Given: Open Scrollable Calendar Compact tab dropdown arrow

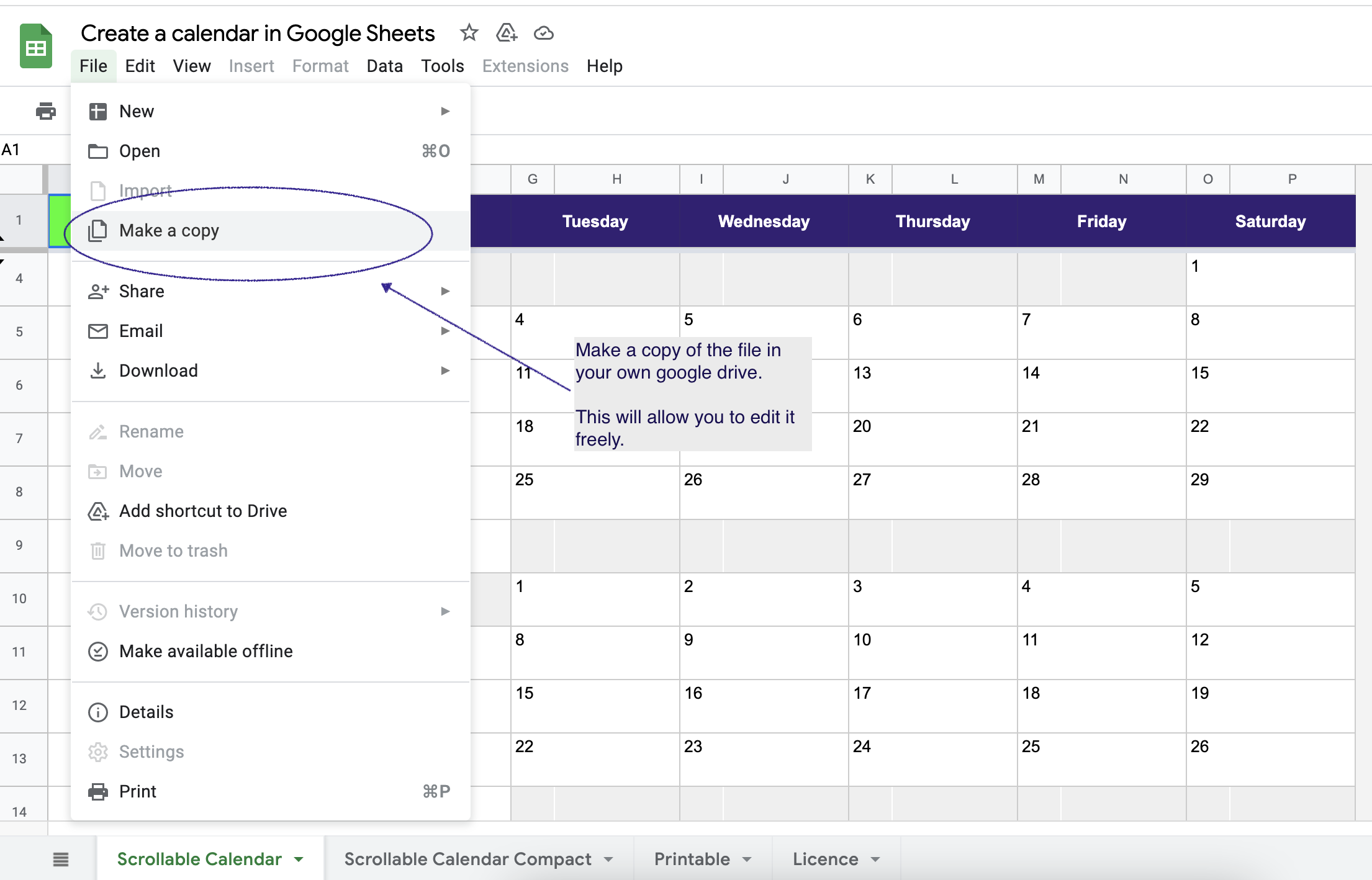Looking at the screenshot, I should point(608,860).
